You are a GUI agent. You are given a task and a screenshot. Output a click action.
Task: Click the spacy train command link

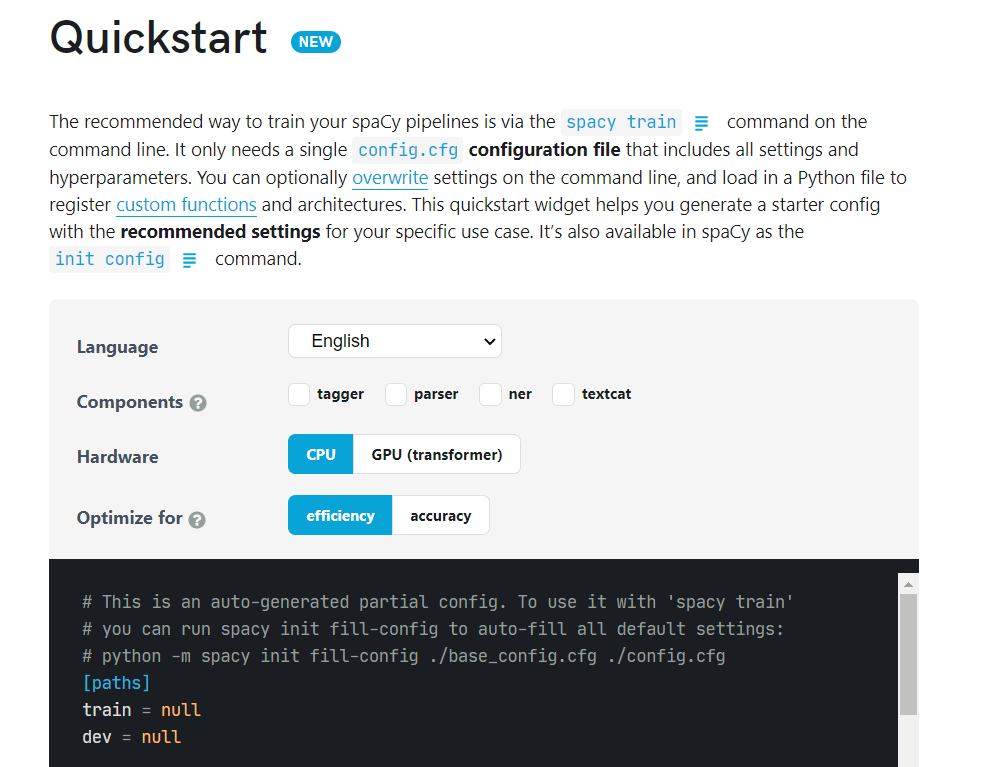(621, 122)
